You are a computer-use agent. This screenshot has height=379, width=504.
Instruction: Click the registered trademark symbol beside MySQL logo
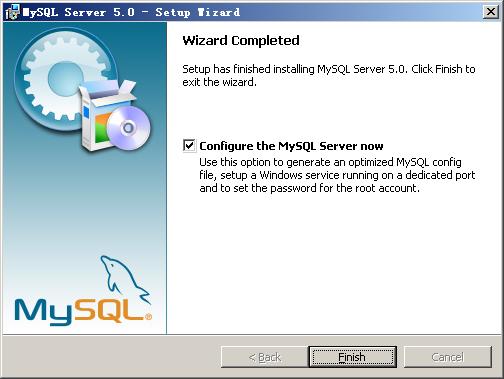pyautogui.click(x=149, y=316)
